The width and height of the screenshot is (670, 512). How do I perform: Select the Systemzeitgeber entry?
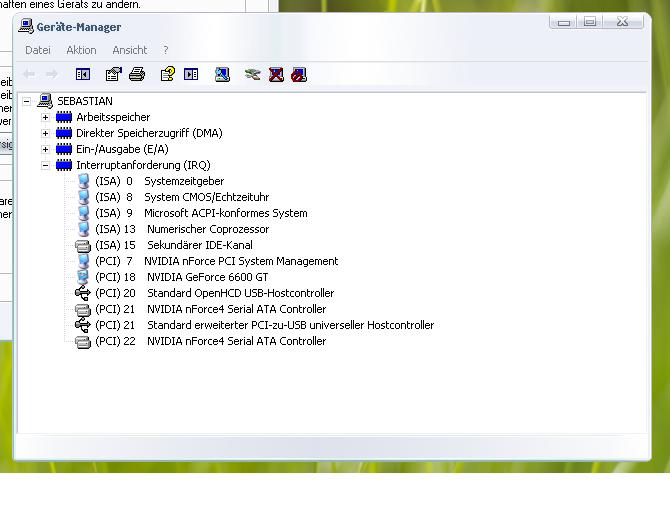click(x=159, y=181)
